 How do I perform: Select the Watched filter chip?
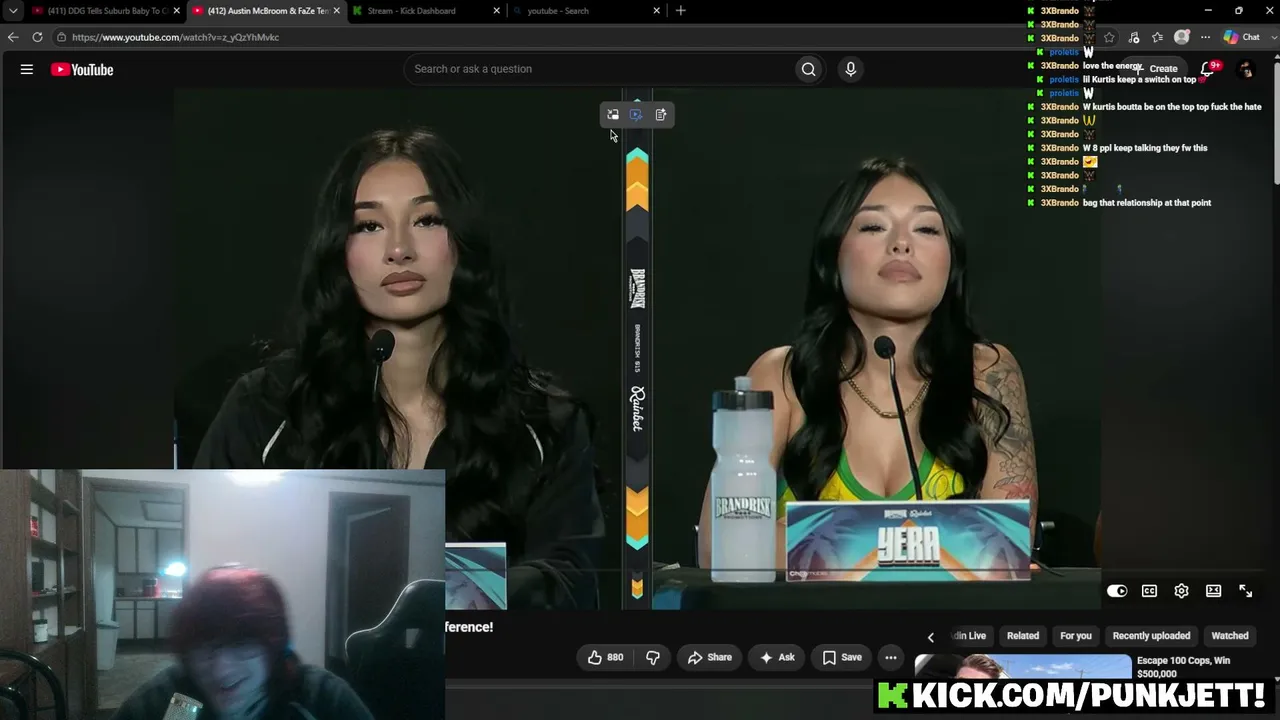tap(1230, 636)
